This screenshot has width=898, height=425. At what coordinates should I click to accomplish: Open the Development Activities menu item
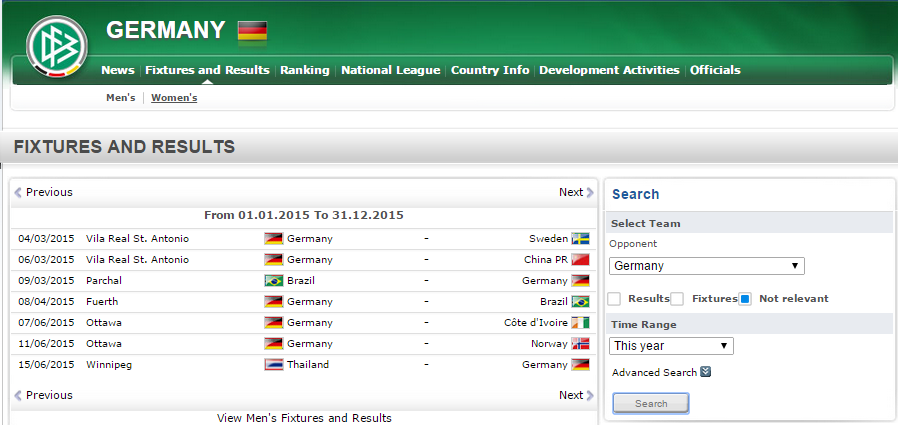[x=609, y=70]
